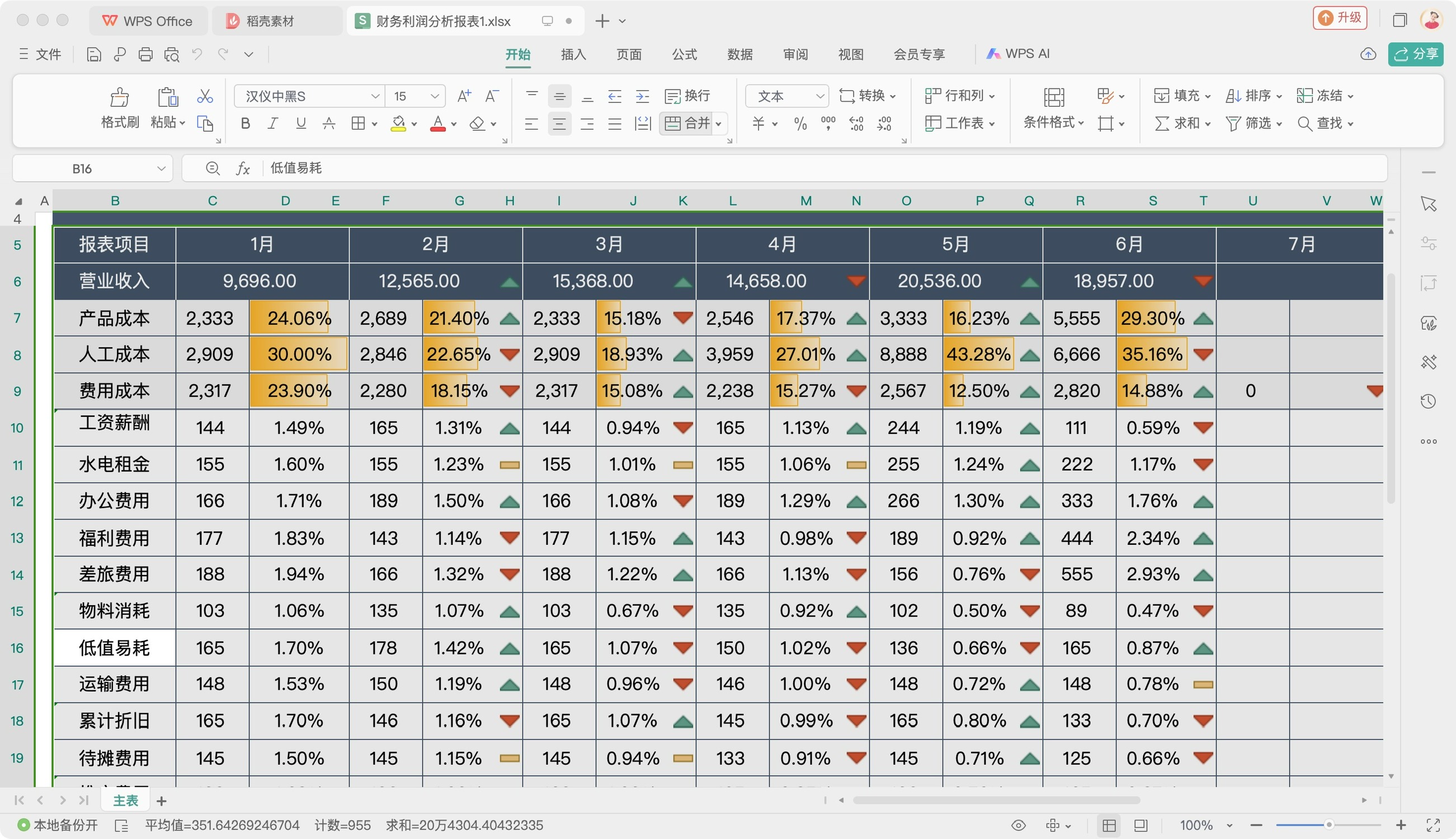Click the Format Painter (格式刷) icon
This screenshot has width=1456, height=839.
119,97
